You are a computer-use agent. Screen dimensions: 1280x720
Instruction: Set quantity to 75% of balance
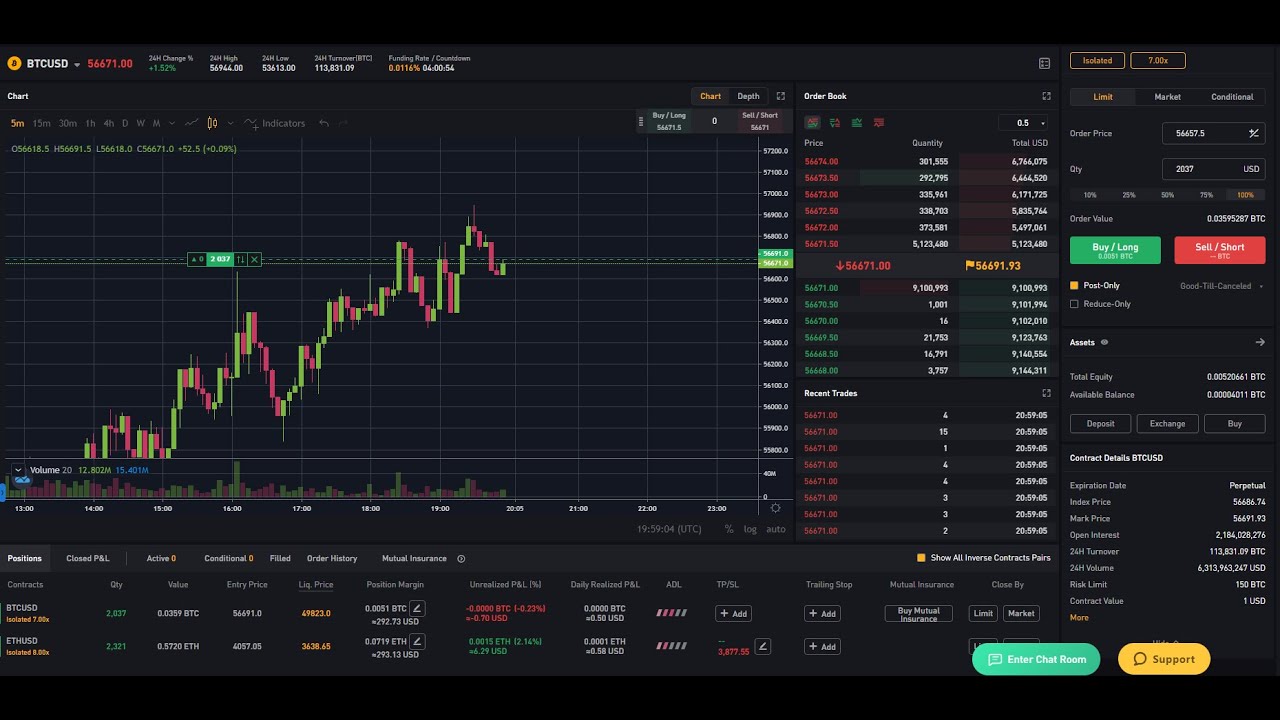point(1206,195)
